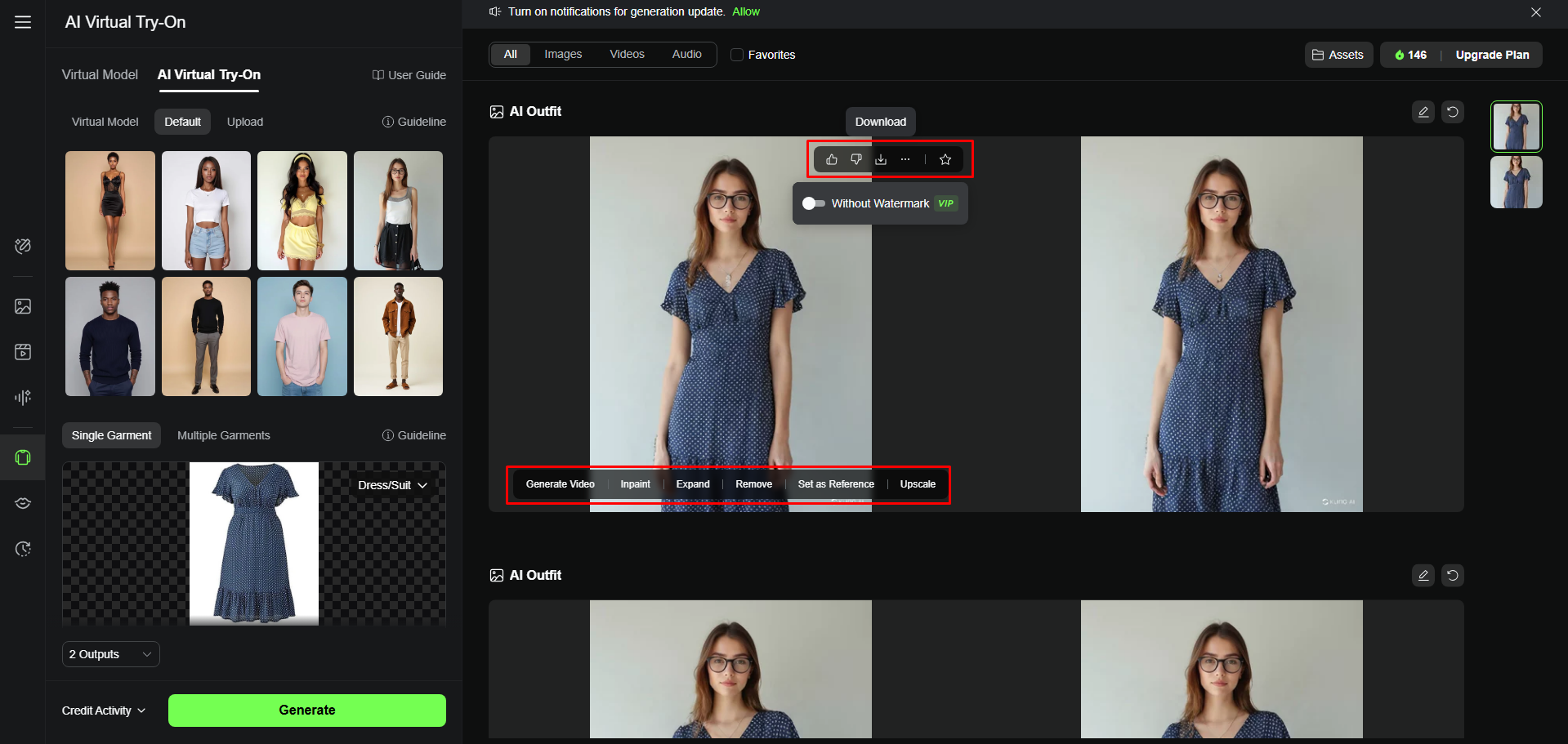Click the regenerate icon of the first AI Outfit

coord(1453,112)
